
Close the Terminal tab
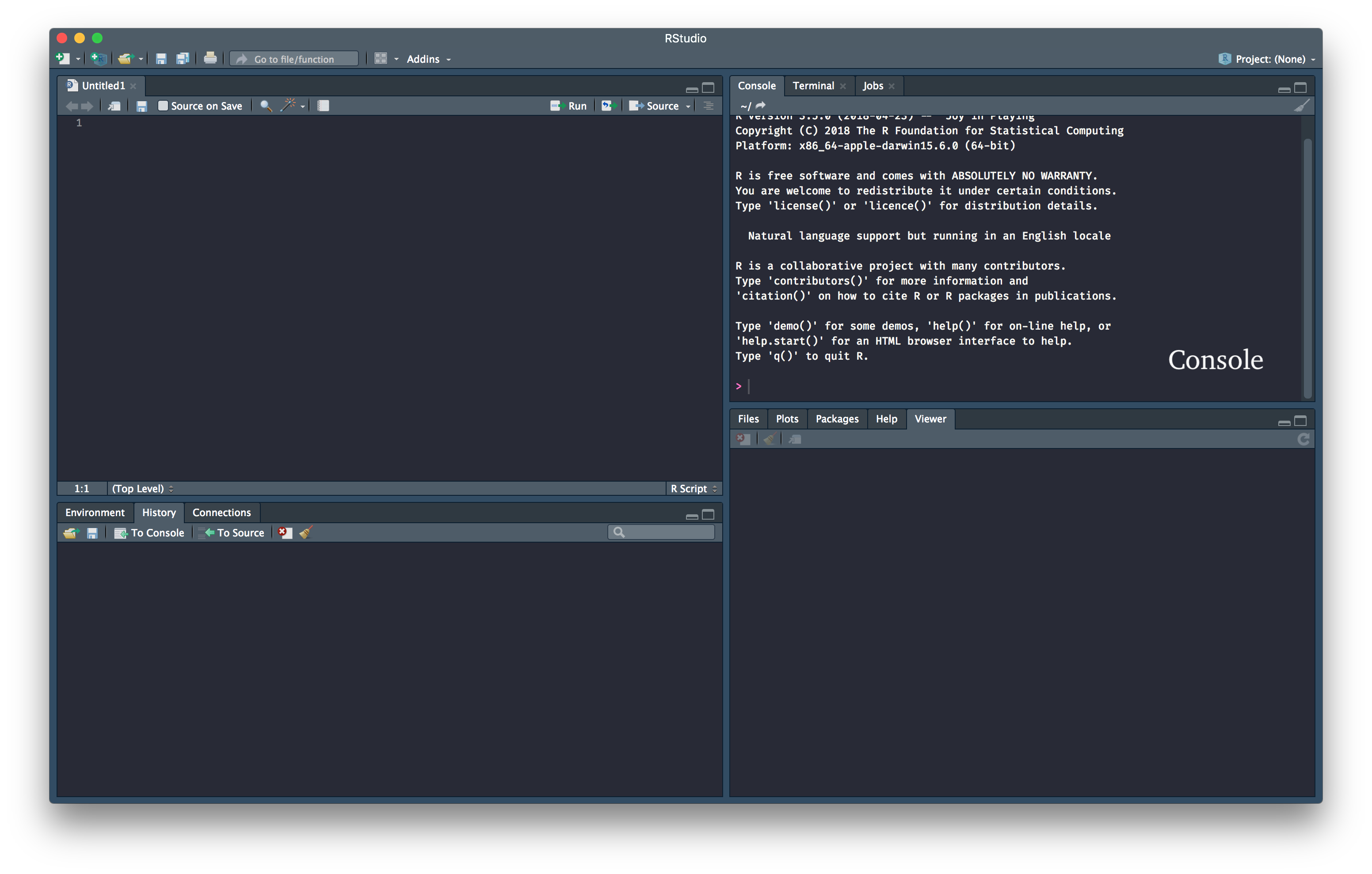point(842,86)
